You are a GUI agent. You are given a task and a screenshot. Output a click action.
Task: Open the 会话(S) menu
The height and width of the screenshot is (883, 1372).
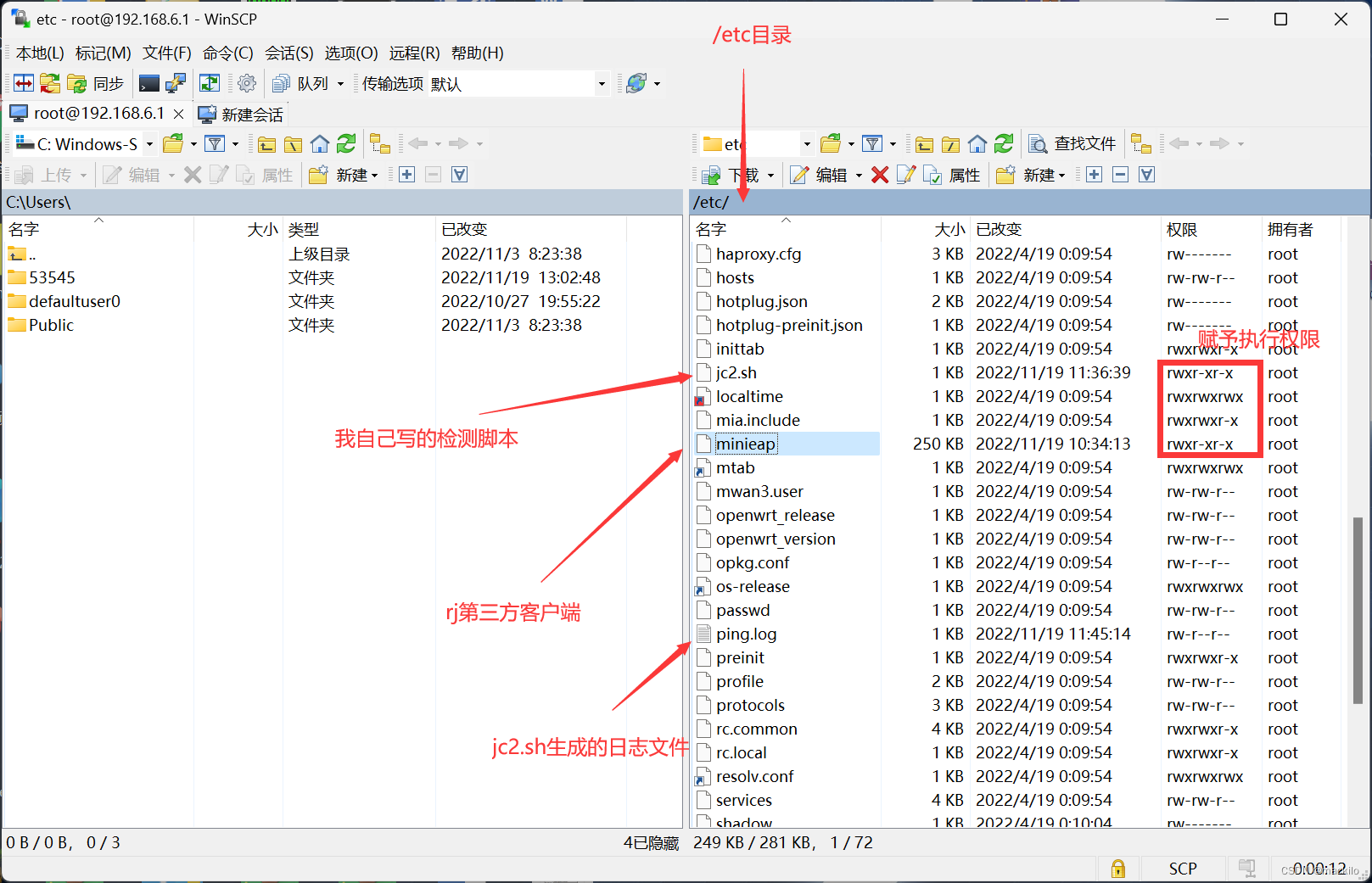289,53
